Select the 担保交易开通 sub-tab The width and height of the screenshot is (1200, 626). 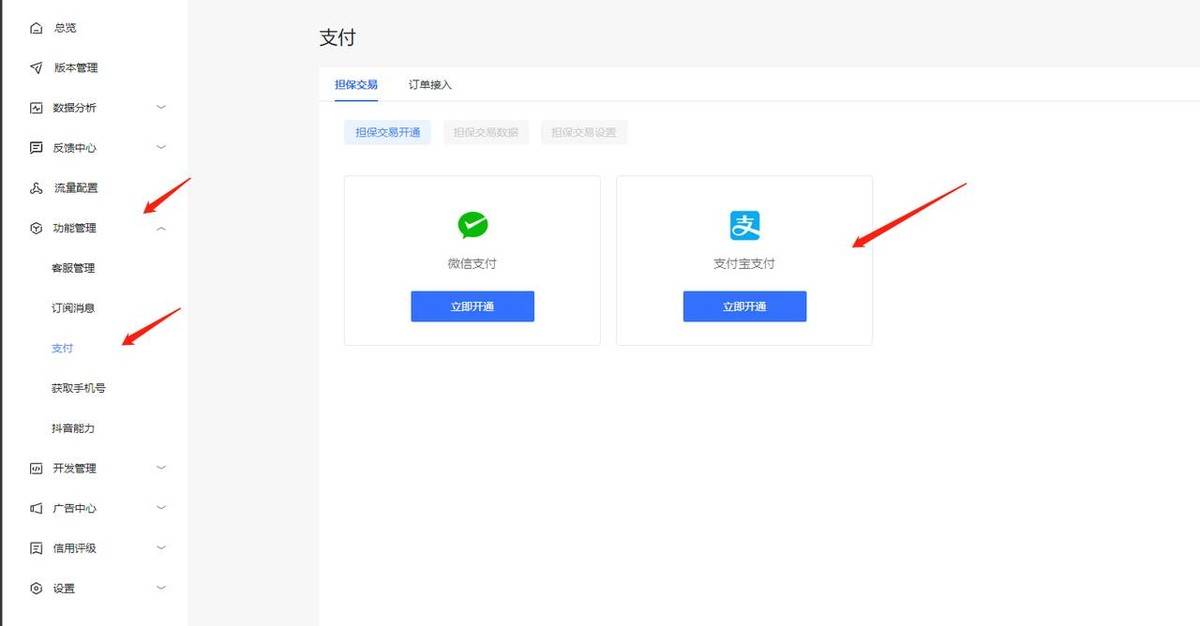pyautogui.click(x=387, y=132)
